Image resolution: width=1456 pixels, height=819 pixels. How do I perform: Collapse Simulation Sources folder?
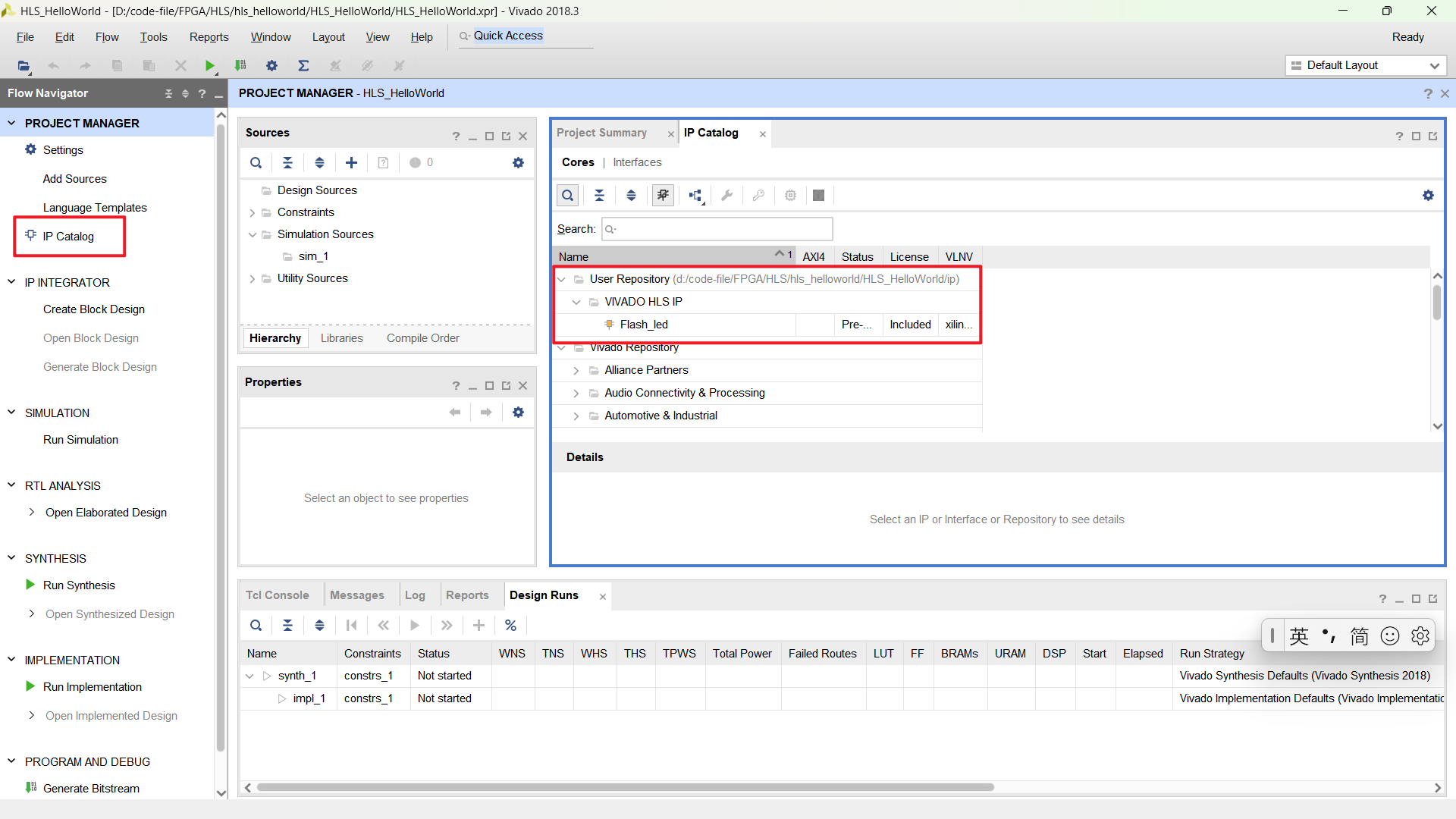[x=253, y=234]
